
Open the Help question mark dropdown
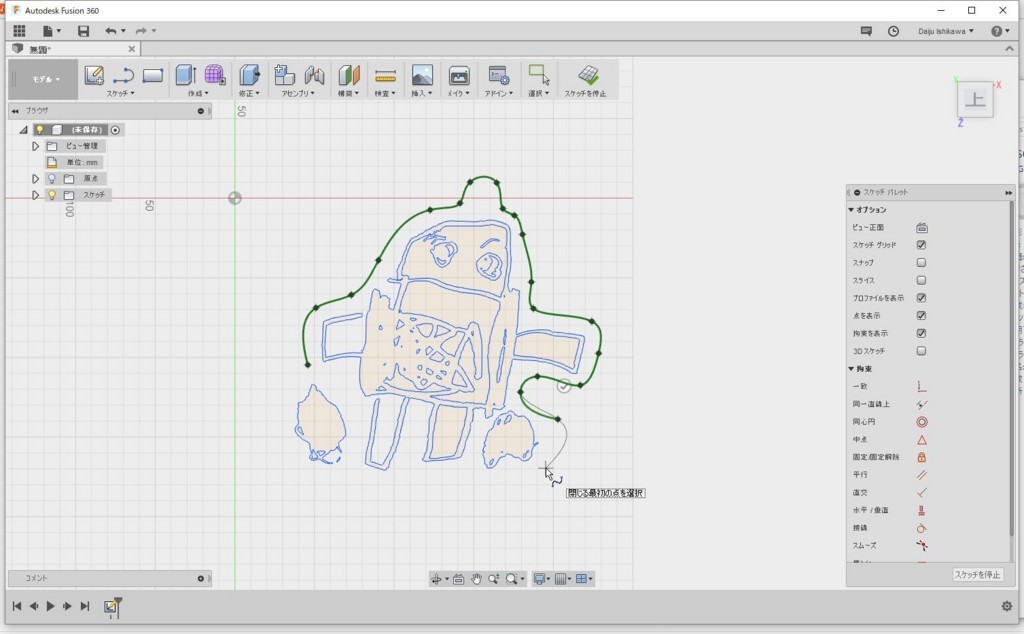click(x=1000, y=31)
